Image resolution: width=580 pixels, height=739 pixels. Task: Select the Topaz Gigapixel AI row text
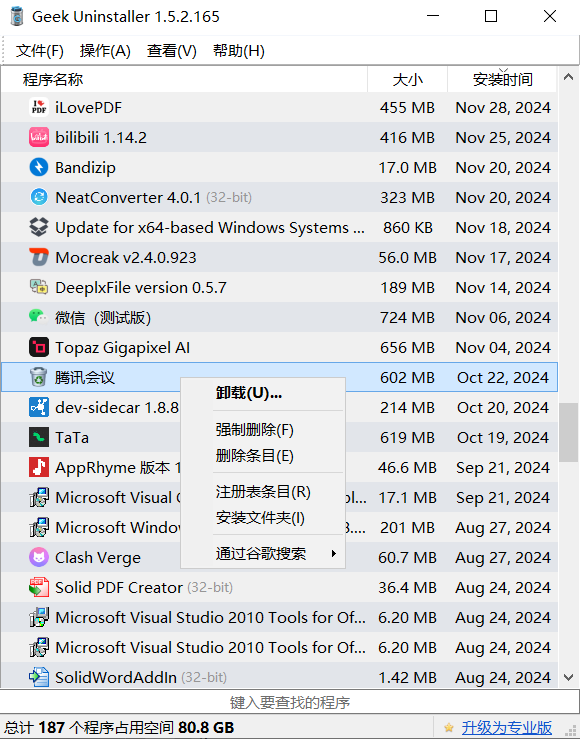pos(123,347)
